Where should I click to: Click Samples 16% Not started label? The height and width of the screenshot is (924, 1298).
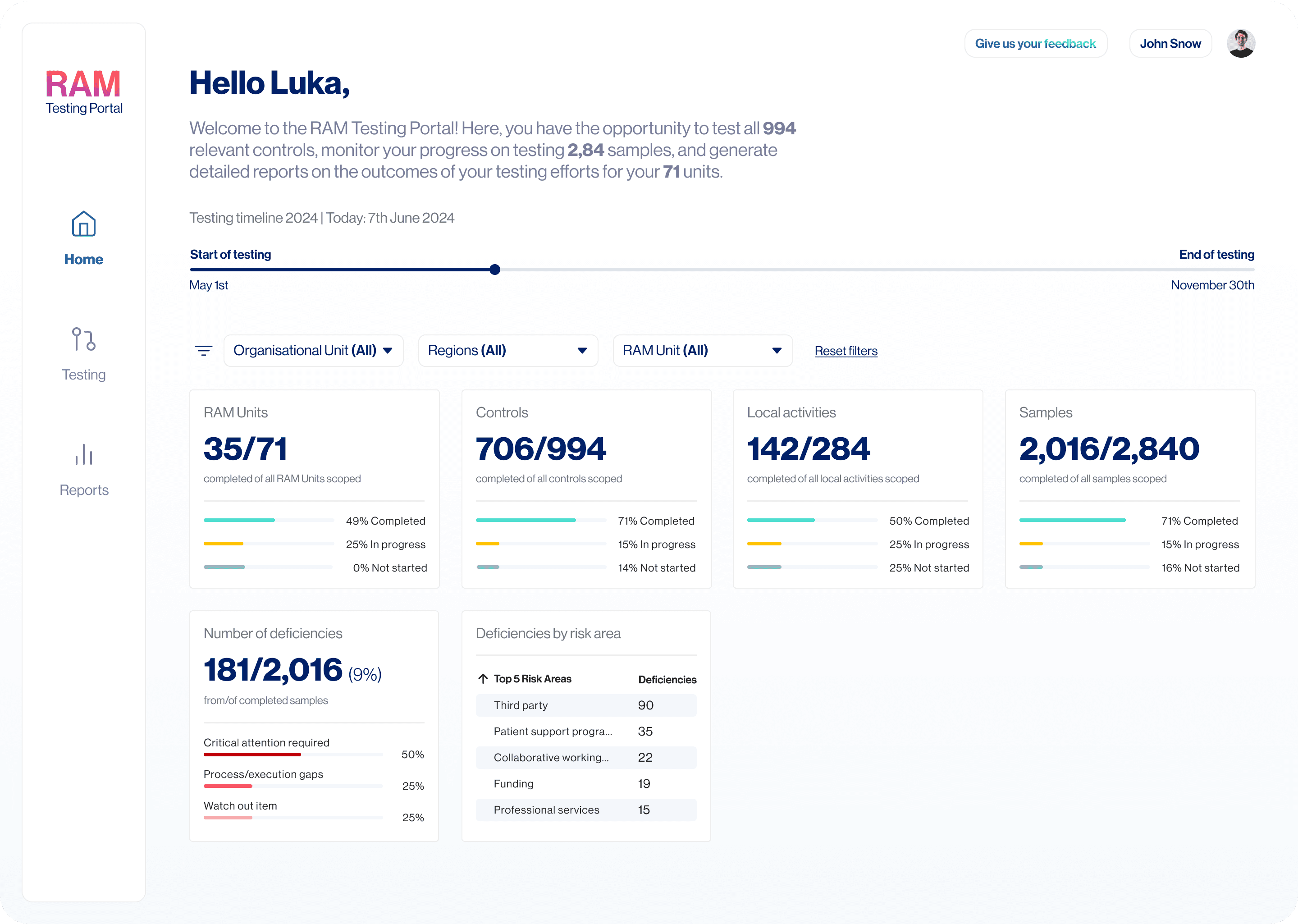(x=1200, y=568)
